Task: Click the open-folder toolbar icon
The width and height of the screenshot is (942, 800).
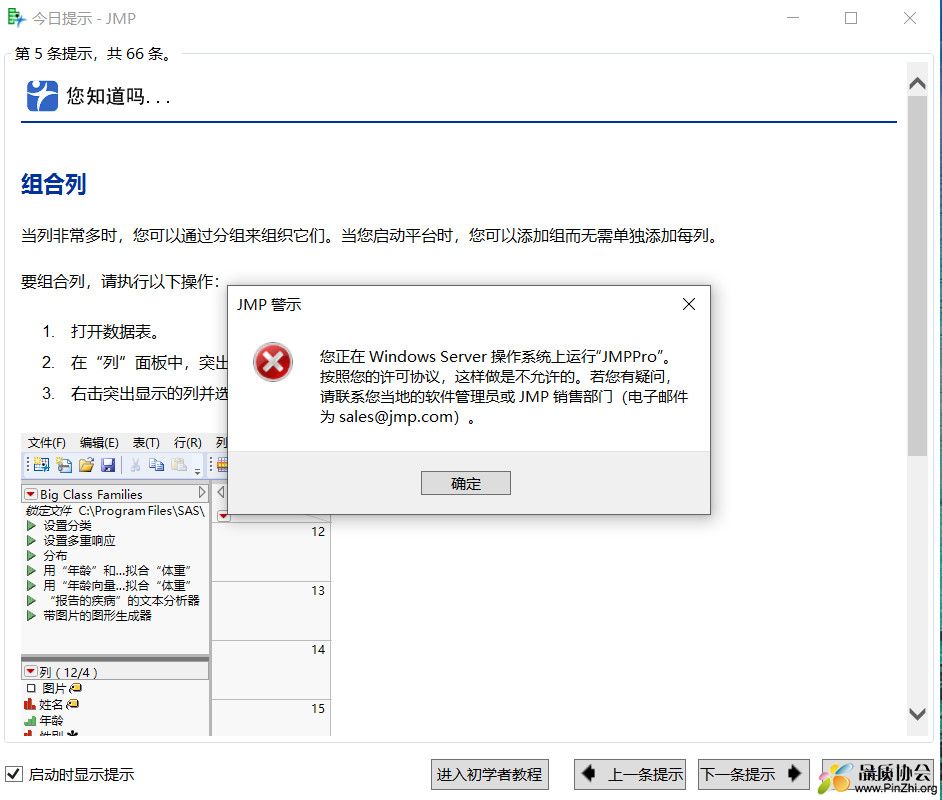Action: (87, 464)
